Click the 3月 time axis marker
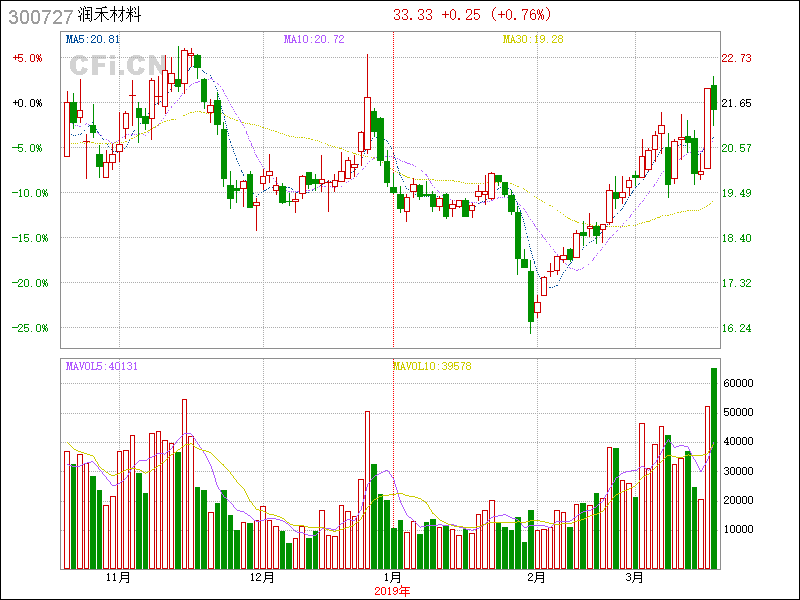This screenshot has height=600, width=800. (x=634, y=578)
